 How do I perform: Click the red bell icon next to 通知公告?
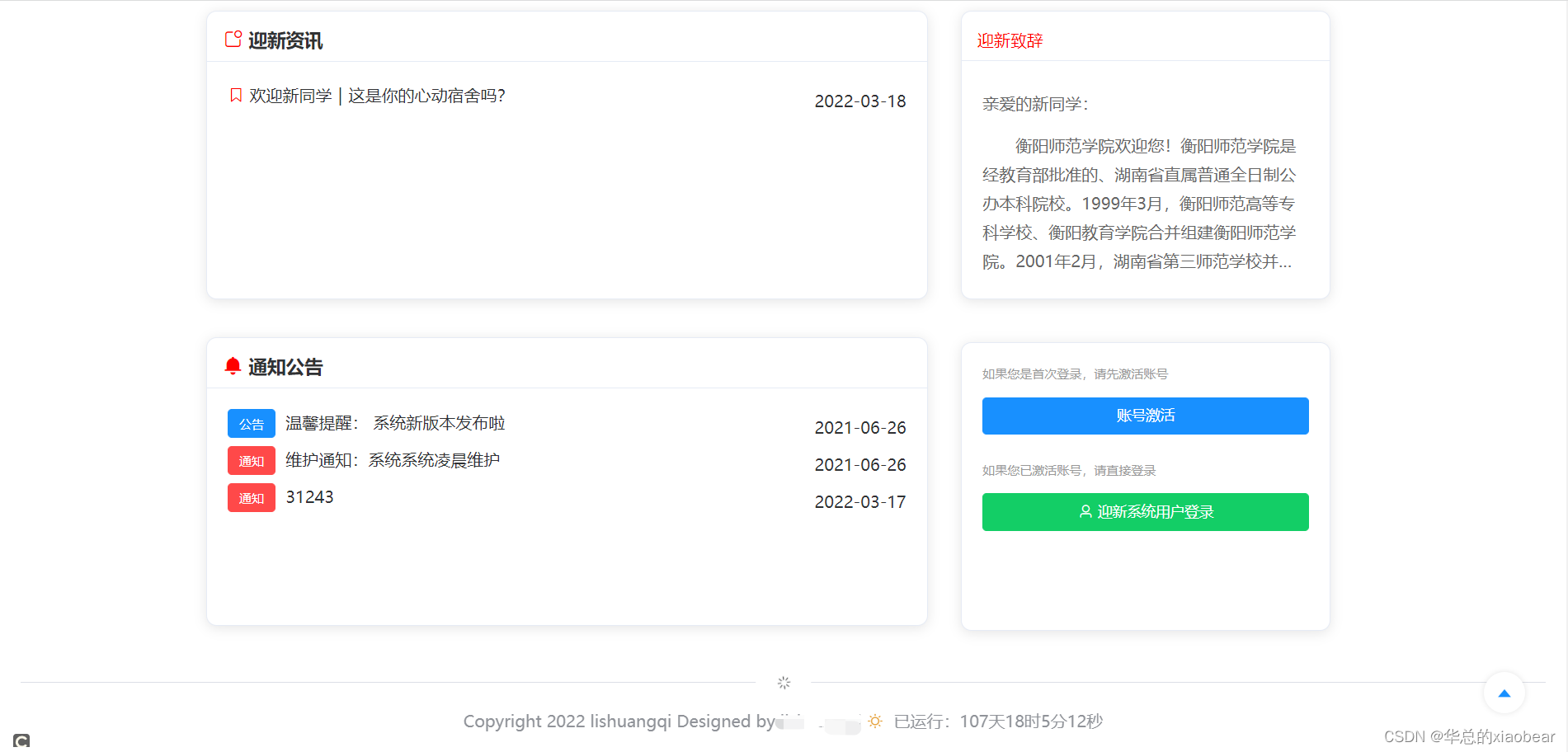click(233, 366)
